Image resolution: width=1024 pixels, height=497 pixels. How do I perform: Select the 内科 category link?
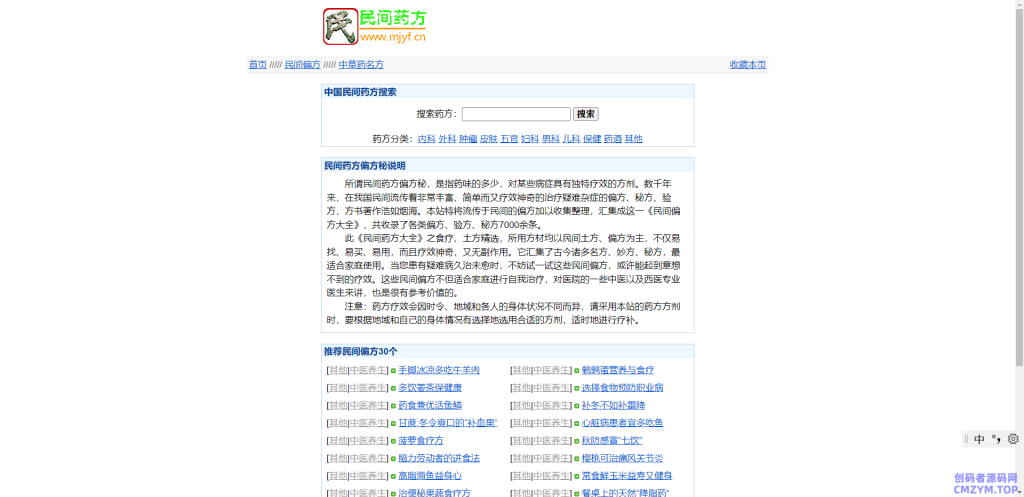(x=426, y=139)
